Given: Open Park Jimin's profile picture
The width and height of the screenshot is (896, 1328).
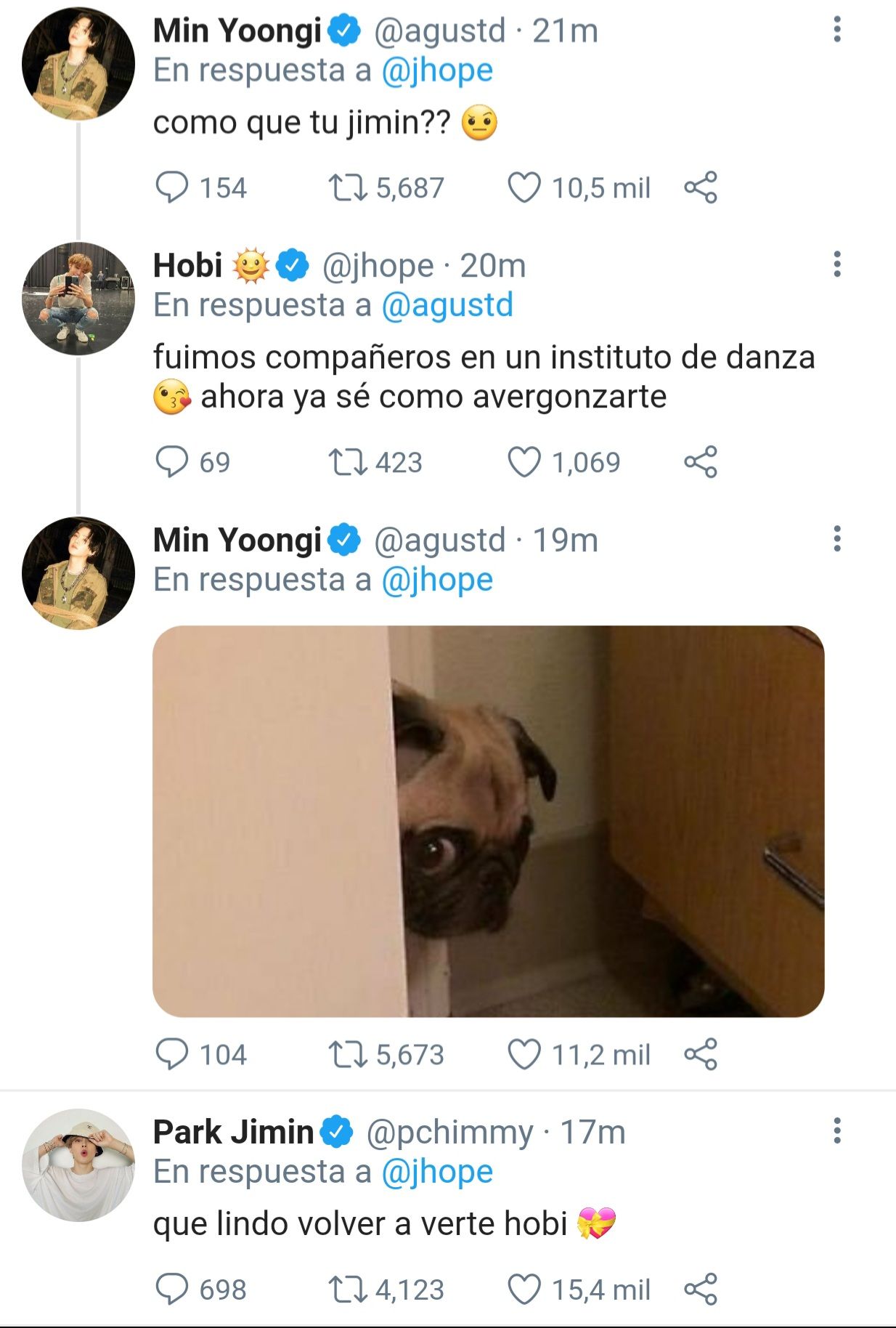Looking at the screenshot, I should pyautogui.click(x=78, y=1165).
